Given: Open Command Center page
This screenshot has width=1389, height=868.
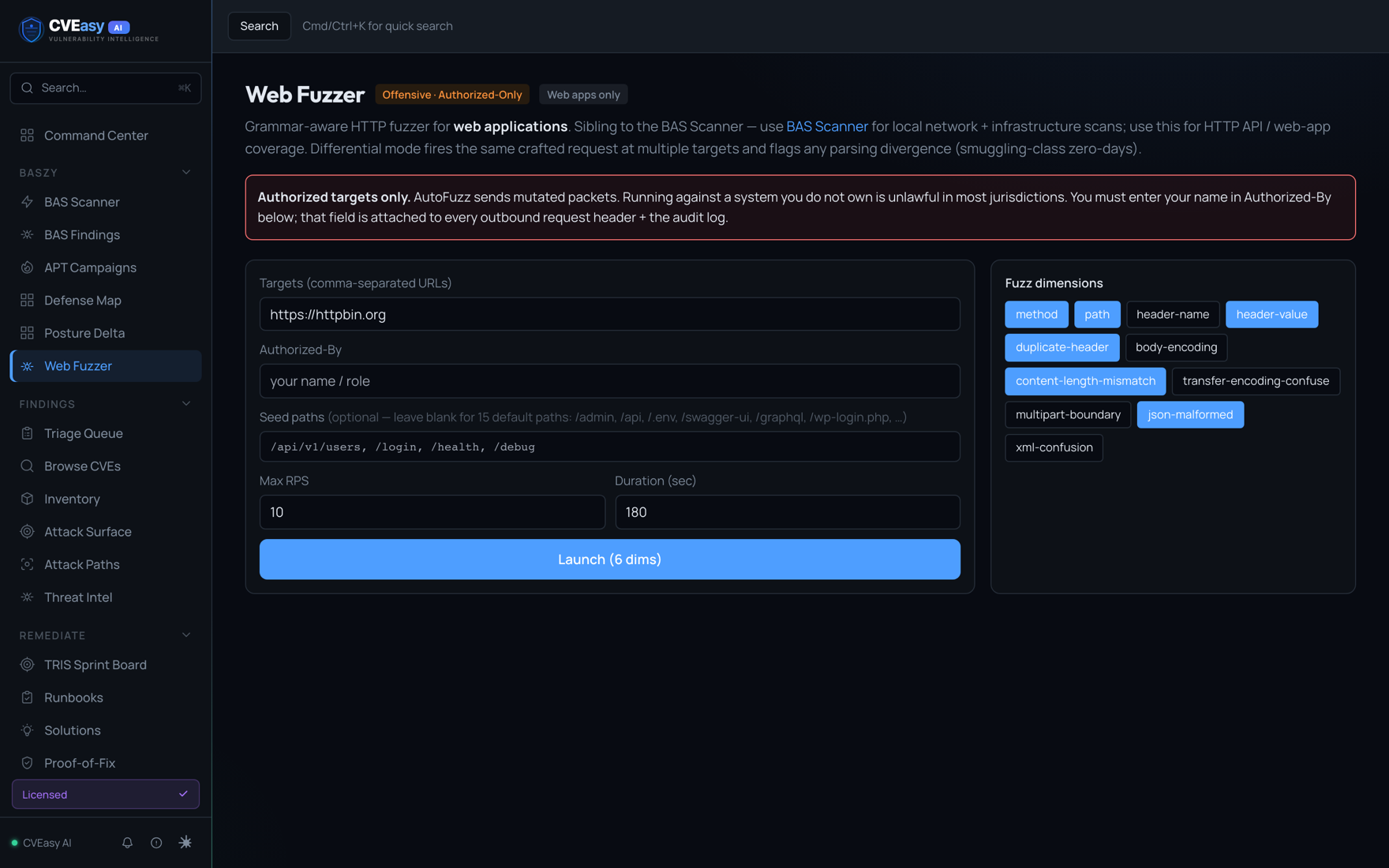Looking at the screenshot, I should pos(106,136).
